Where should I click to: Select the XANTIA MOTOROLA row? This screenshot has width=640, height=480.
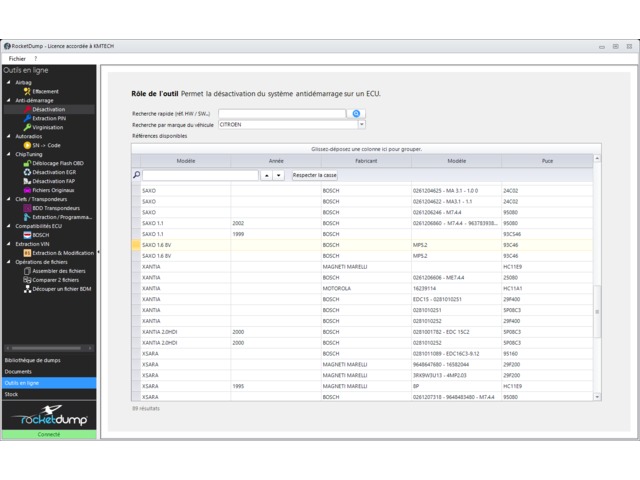362,288
